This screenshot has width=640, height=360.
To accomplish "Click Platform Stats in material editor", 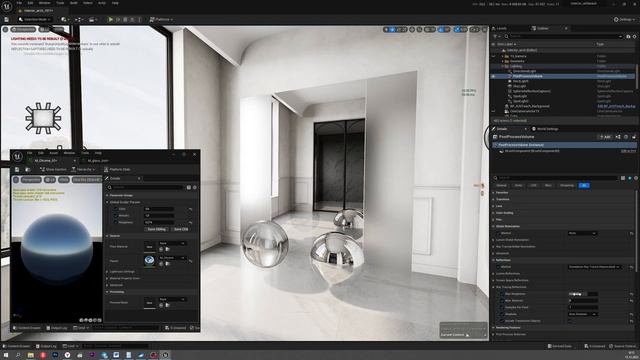I will (x=117, y=169).
